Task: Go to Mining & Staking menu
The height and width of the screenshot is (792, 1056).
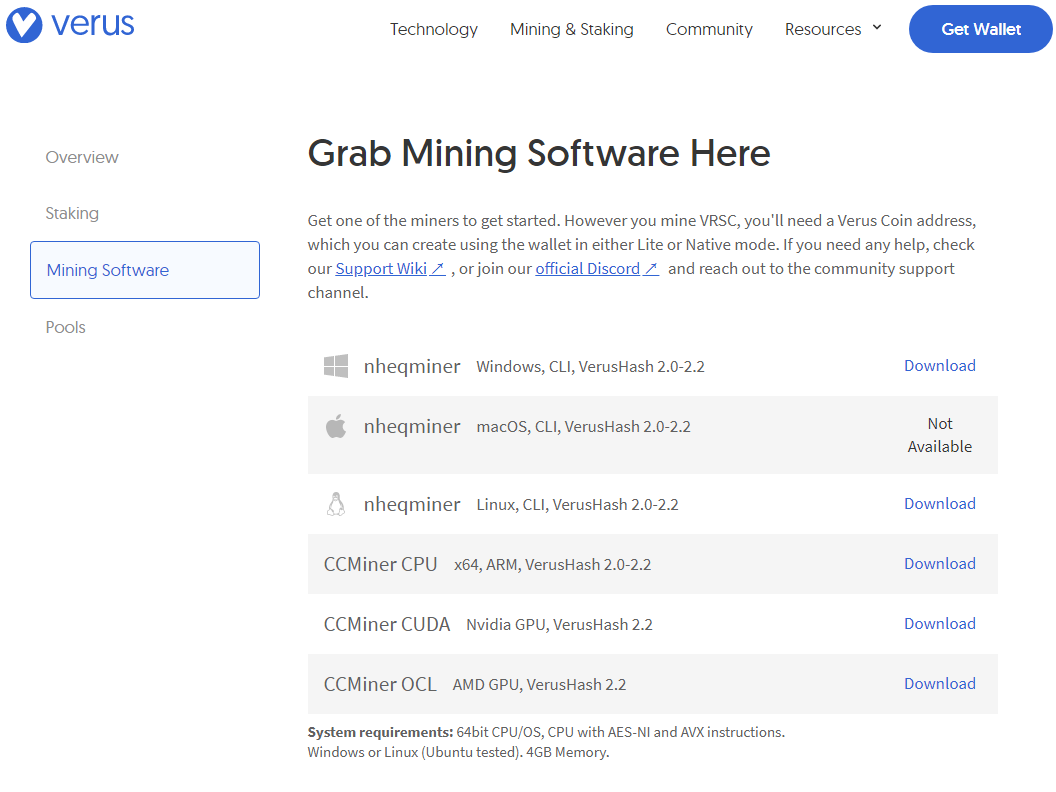Action: pyautogui.click(x=571, y=29)
